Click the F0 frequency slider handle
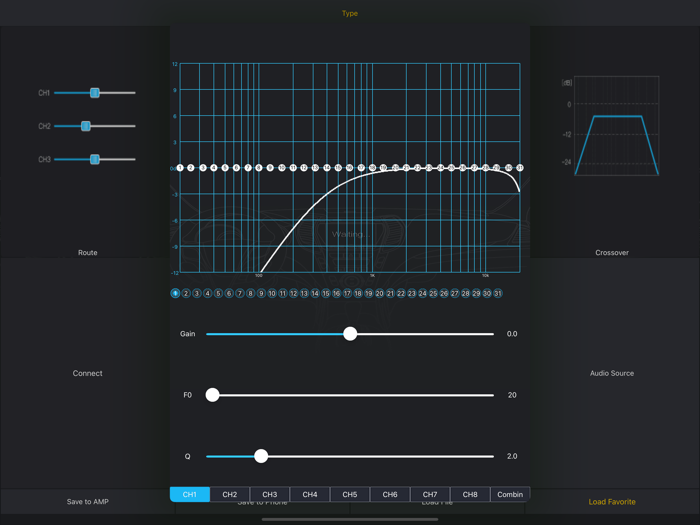The image size is (700, 525). (212, 395)
